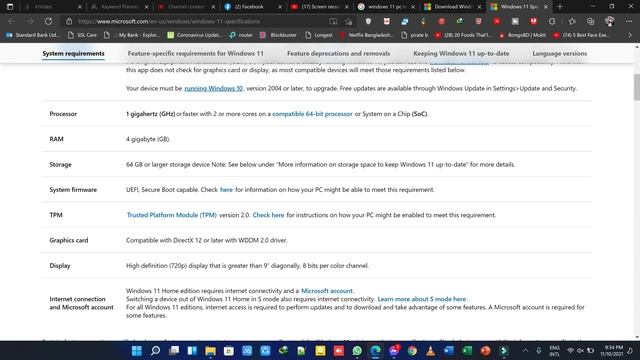This screenshot has width=640, height=360.
Task: Open Language versions section
Action: (560, 53)
